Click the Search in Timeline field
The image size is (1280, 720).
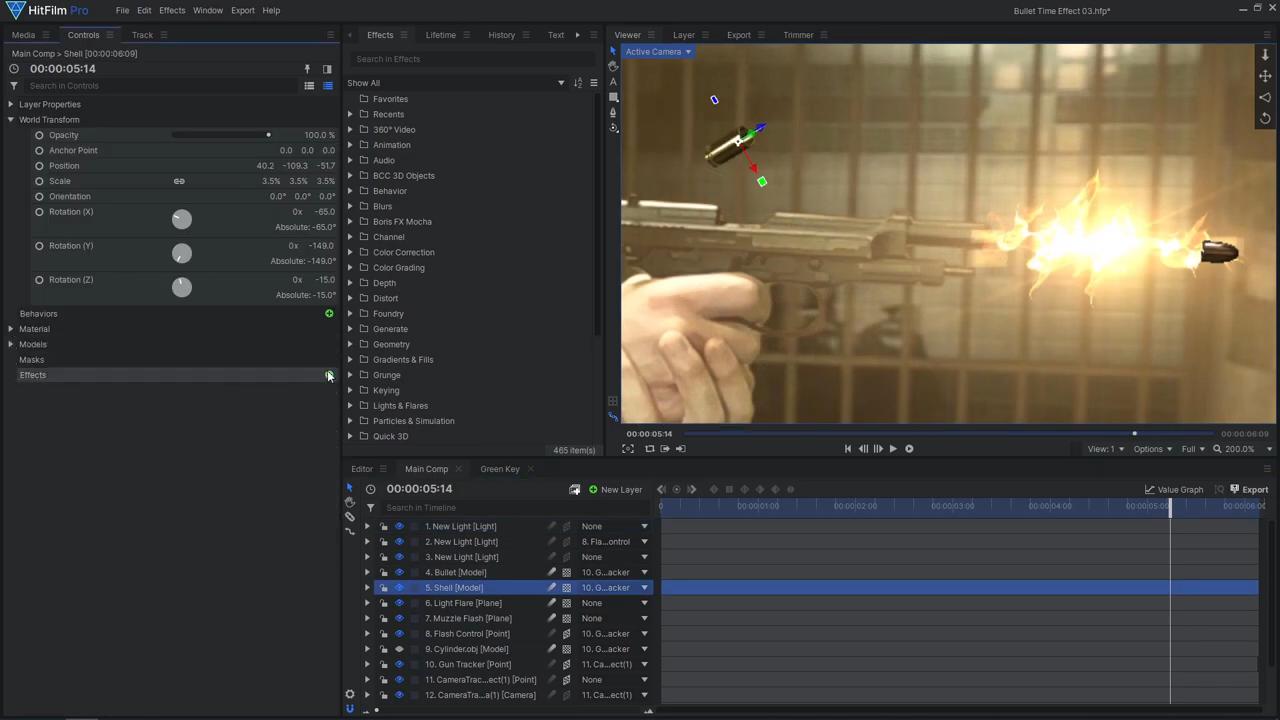click(515, 508)
